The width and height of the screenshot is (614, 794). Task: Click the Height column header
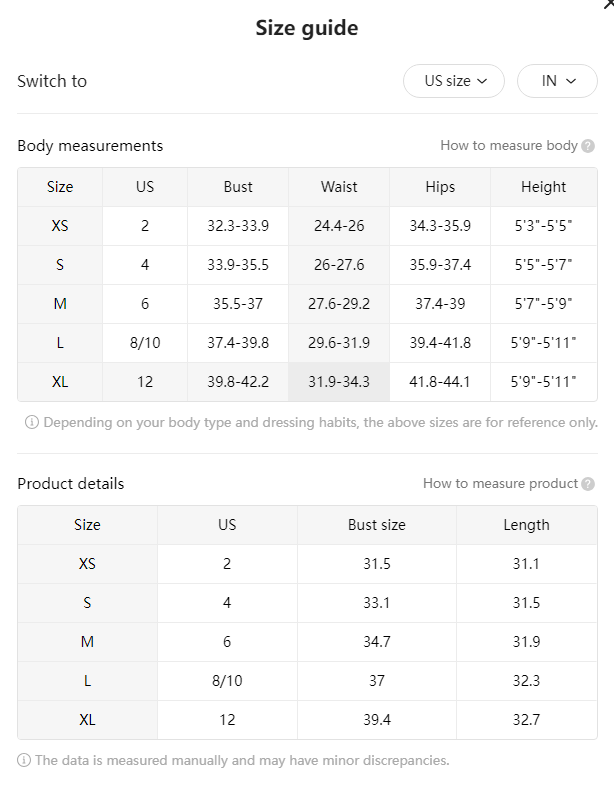[544, 187]
